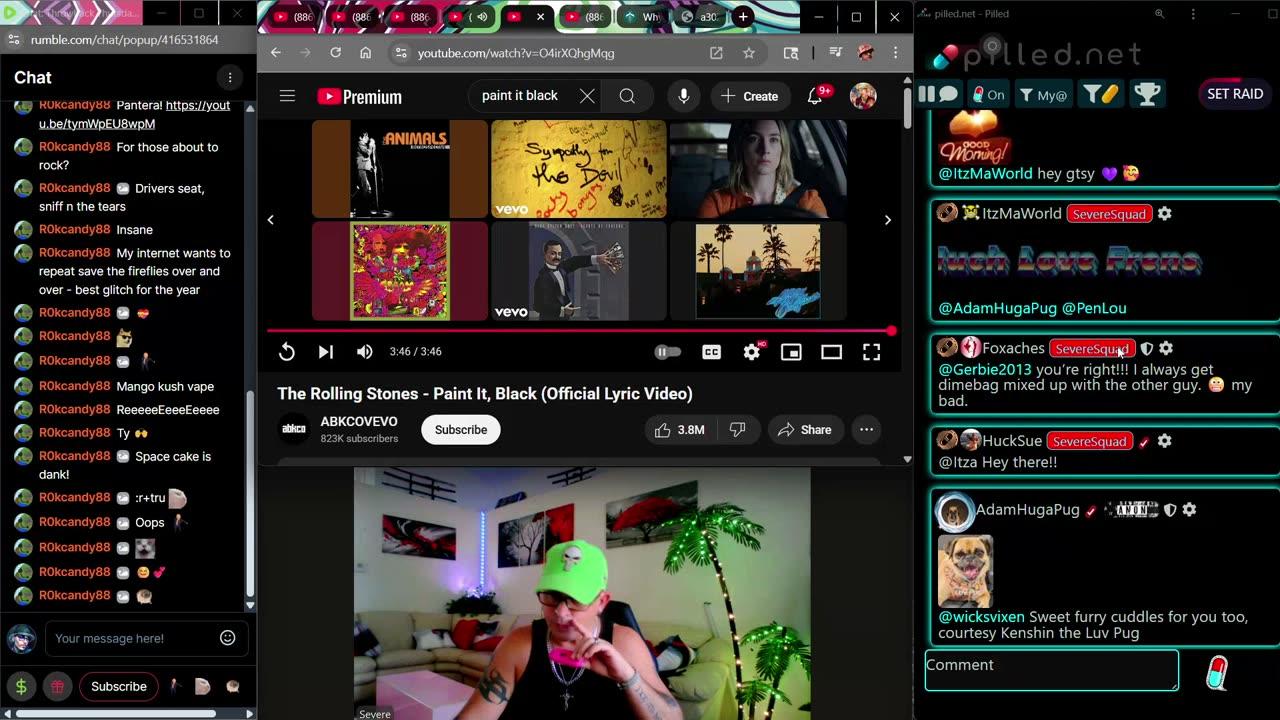The image size is (1280, 720).
Task: Open YouTube account avatar menu
Action: 863,96
